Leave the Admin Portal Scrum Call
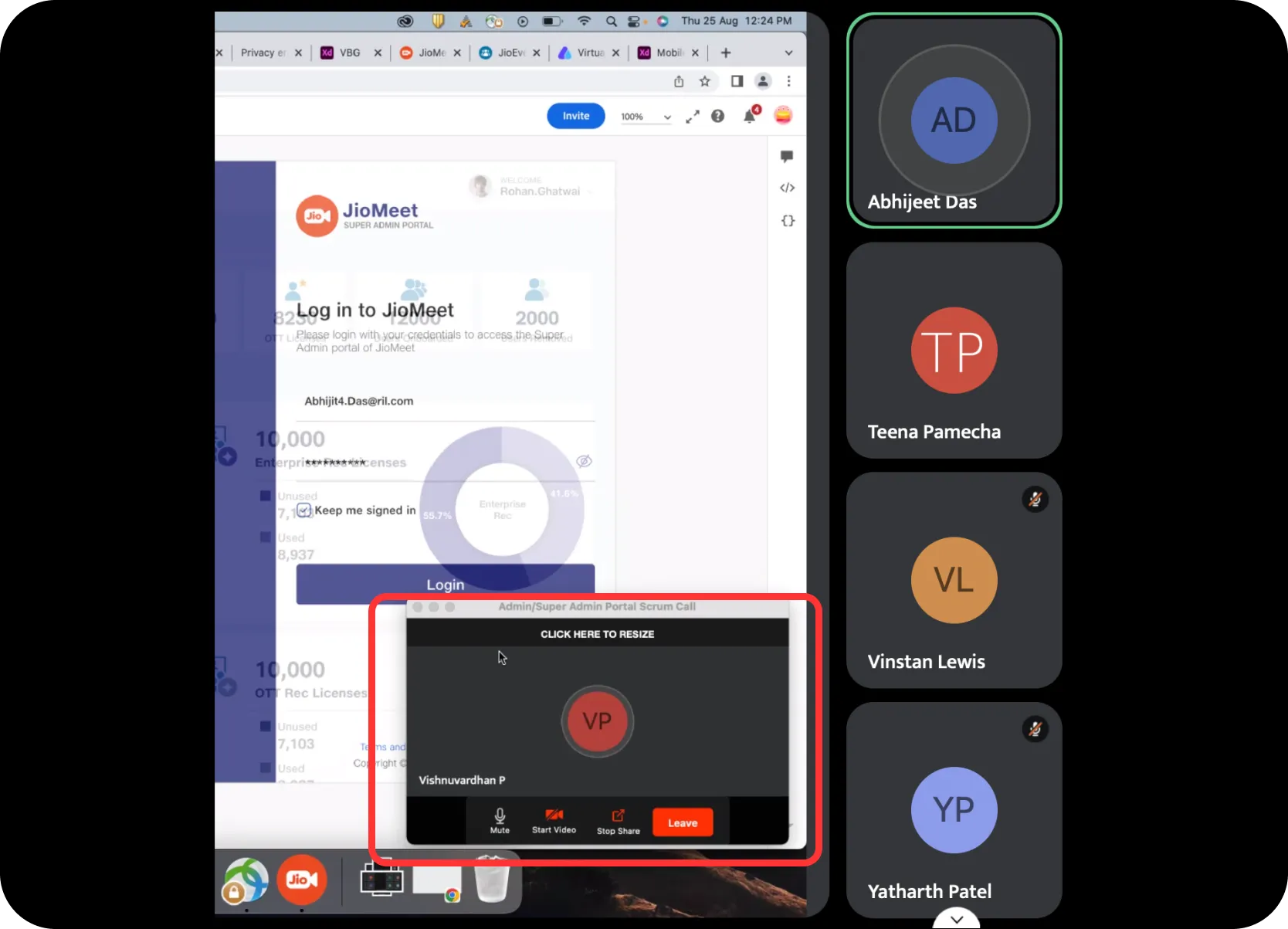Image resolution: width=1288 pixels, height=929 pixels. (x=683, y=822)
